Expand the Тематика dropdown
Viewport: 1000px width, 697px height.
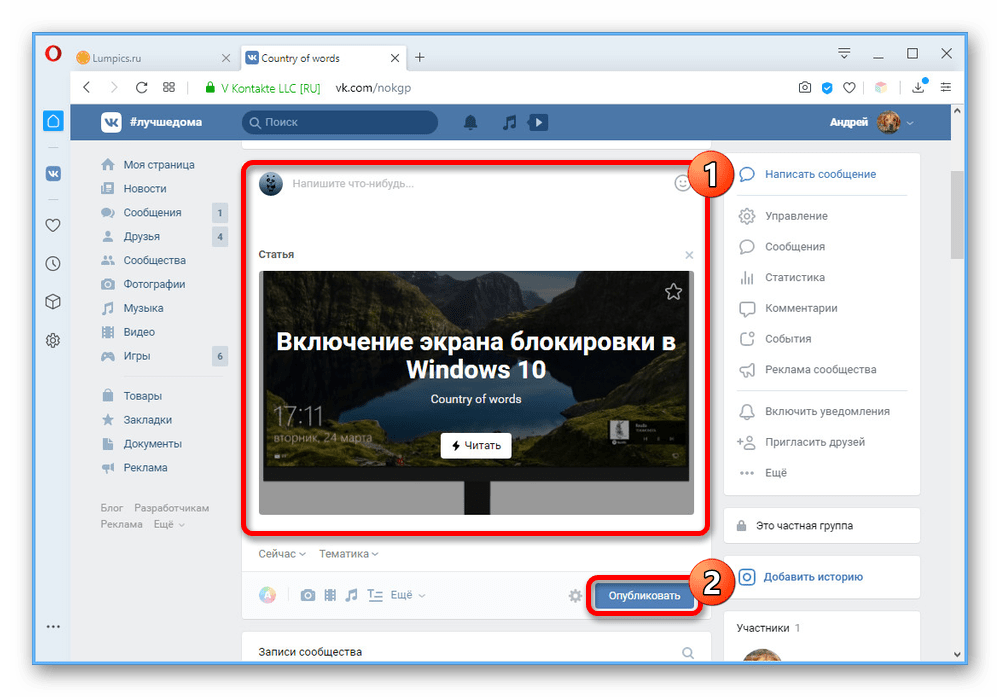[x=348, y=554]
